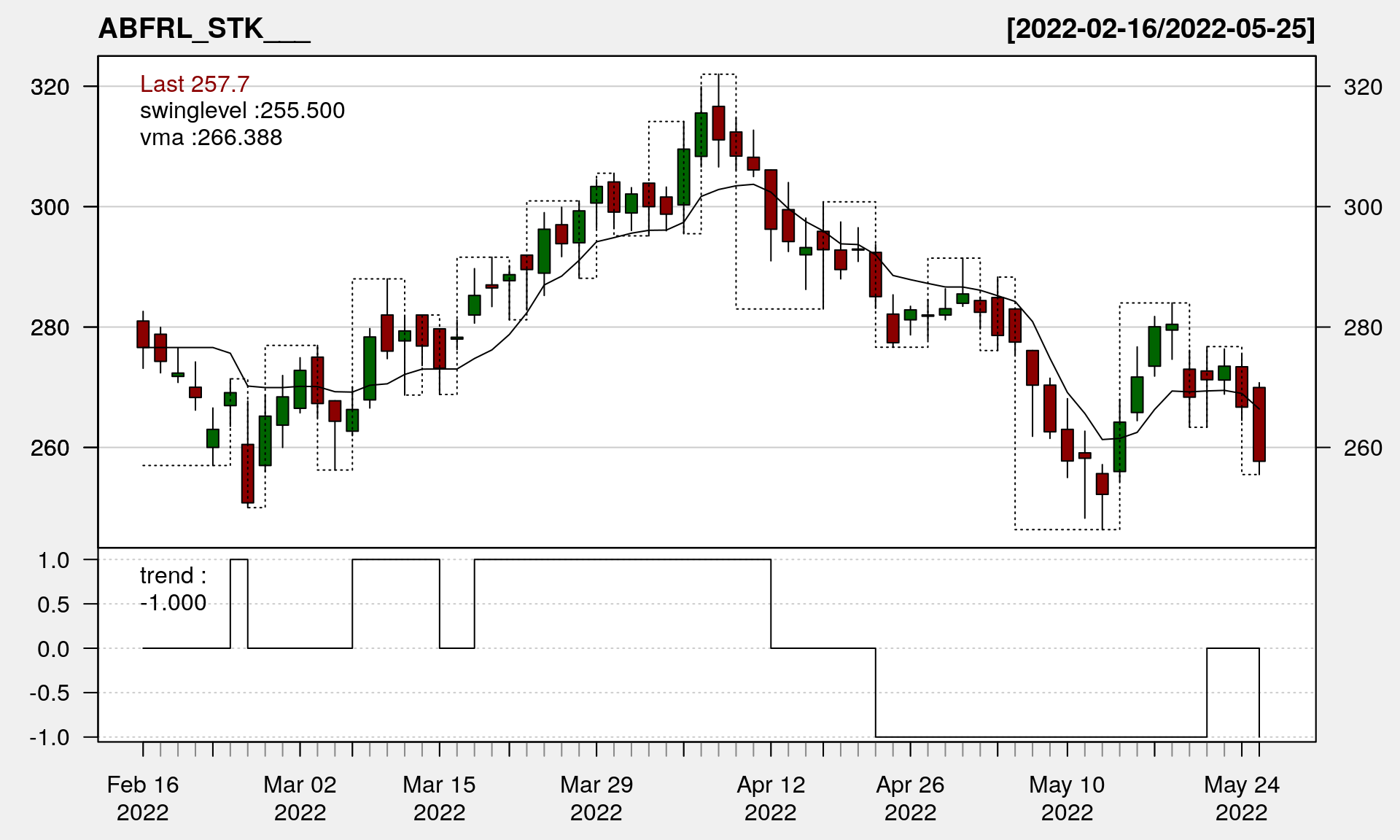Viewport: 1400px width, 840px height.
Task: Click the vma 266.388 label
Action: pos(211,138)
